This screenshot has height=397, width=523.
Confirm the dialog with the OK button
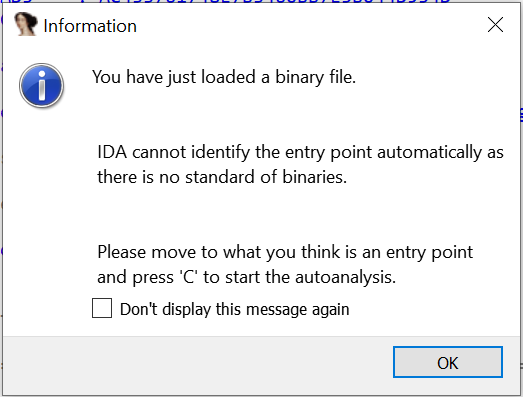(448, 362)
